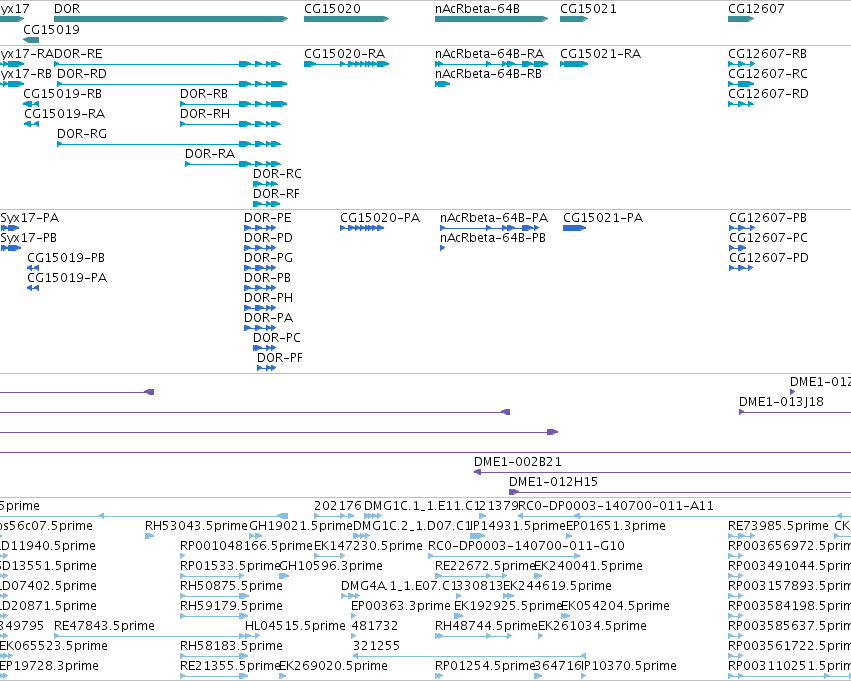Click the DOR-RF transcript label
Screen dimensions: 851x681
click(276, 194)
